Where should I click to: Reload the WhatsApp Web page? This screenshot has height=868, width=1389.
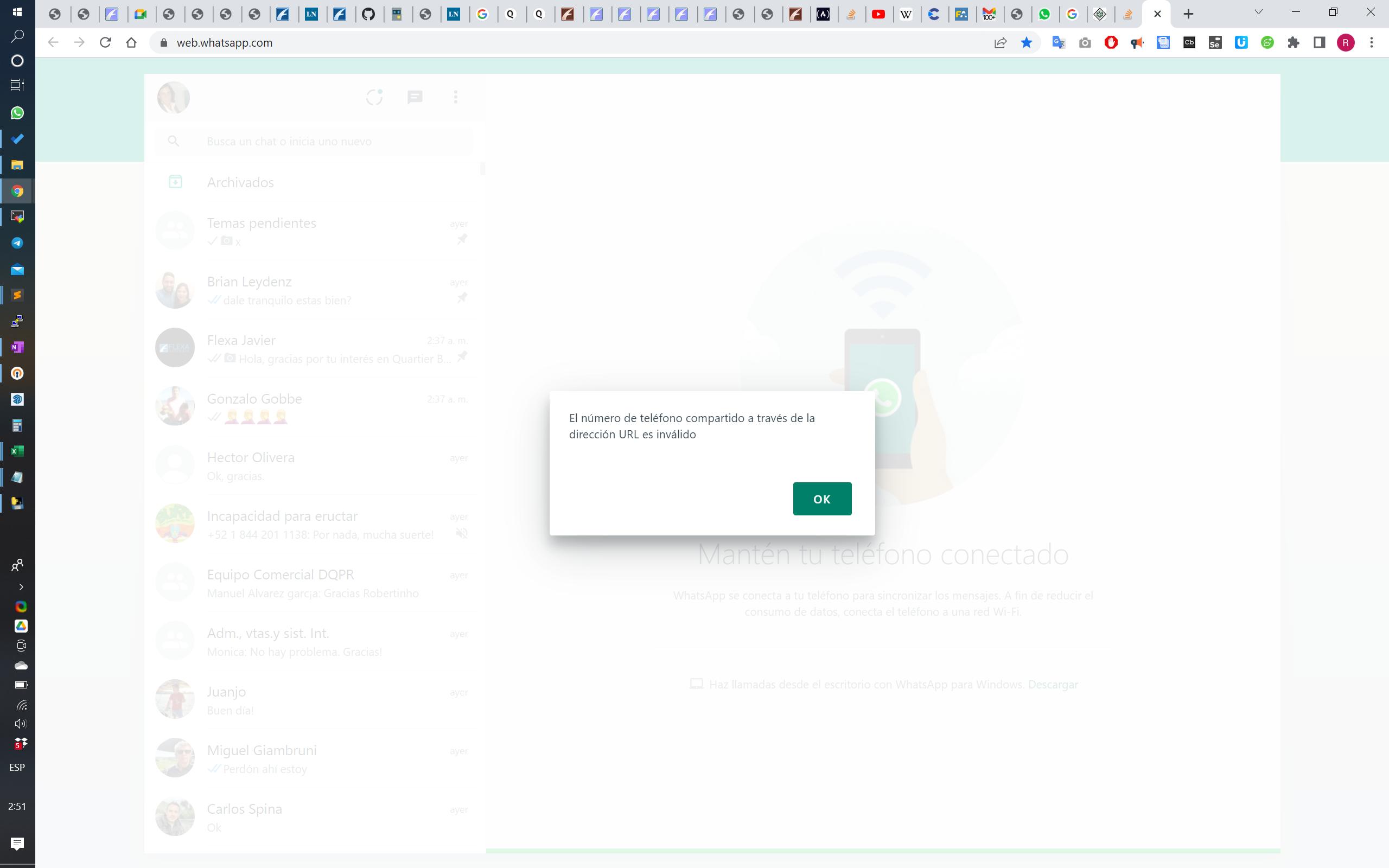105,42
